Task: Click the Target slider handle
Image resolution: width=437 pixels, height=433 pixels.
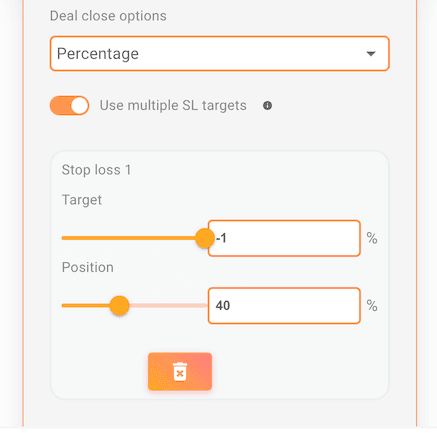Action: point(205,238)
